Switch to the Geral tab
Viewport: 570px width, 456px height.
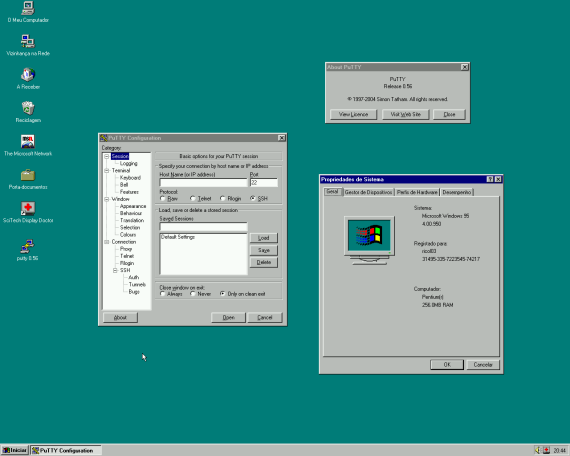click(x=333, y=192)
